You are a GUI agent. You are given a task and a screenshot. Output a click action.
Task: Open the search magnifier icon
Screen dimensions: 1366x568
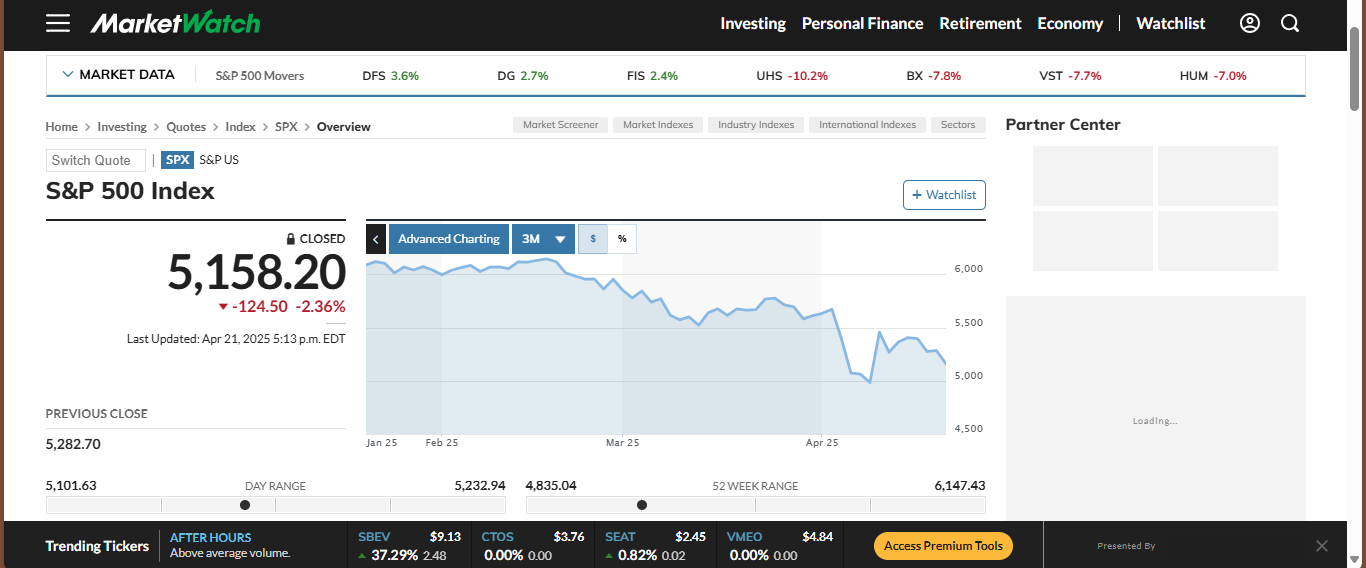[x=1290, y=23]
